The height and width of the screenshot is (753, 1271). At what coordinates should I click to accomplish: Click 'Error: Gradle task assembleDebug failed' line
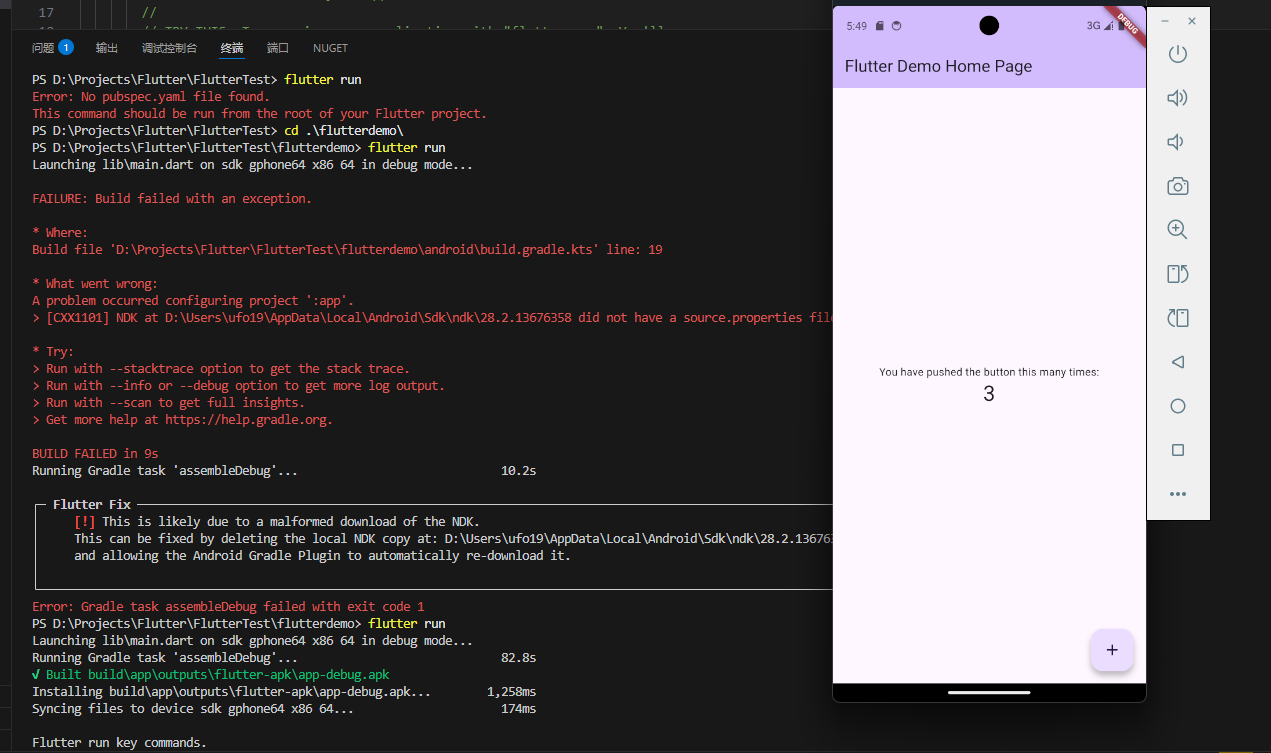pyautogui.click(x=228, y=607)
